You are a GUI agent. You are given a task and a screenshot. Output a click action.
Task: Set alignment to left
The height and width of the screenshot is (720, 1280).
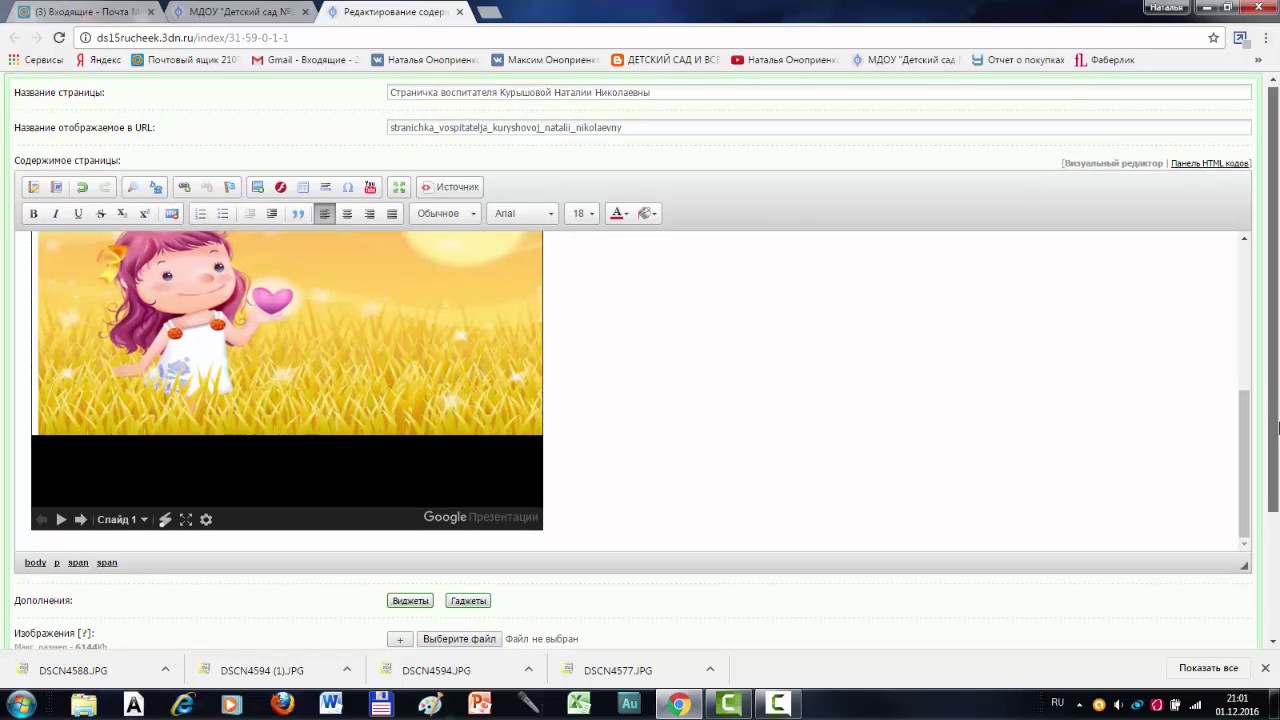pyautogui.click(x=324, y=213)
